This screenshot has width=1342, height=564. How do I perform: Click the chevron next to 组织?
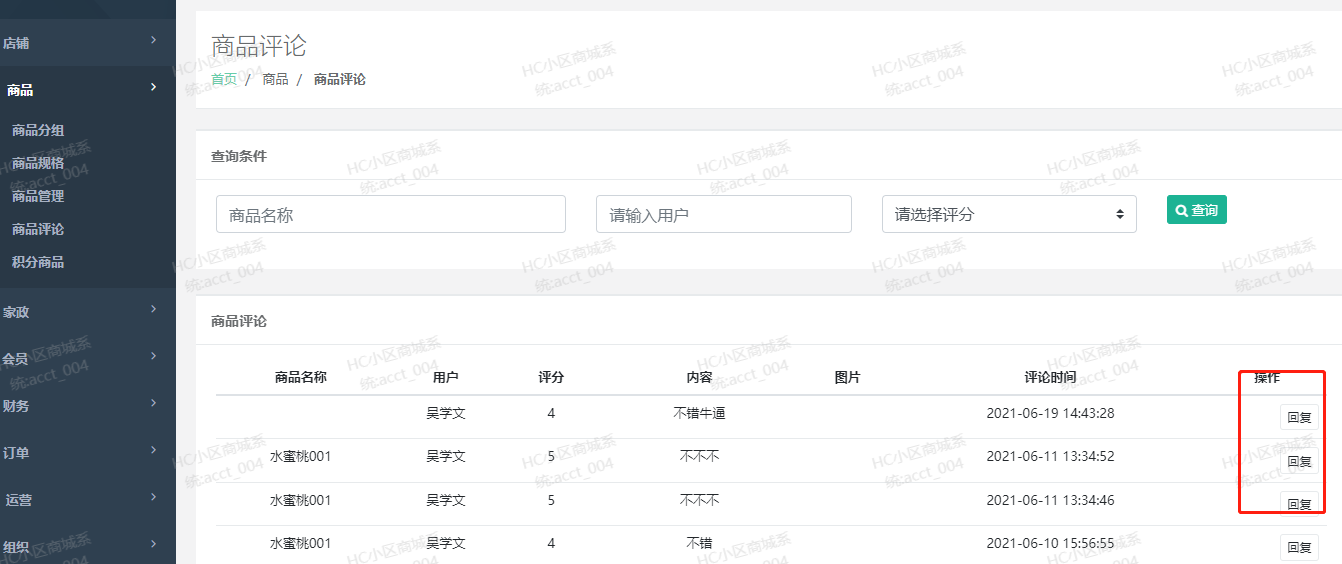[153, 543]
